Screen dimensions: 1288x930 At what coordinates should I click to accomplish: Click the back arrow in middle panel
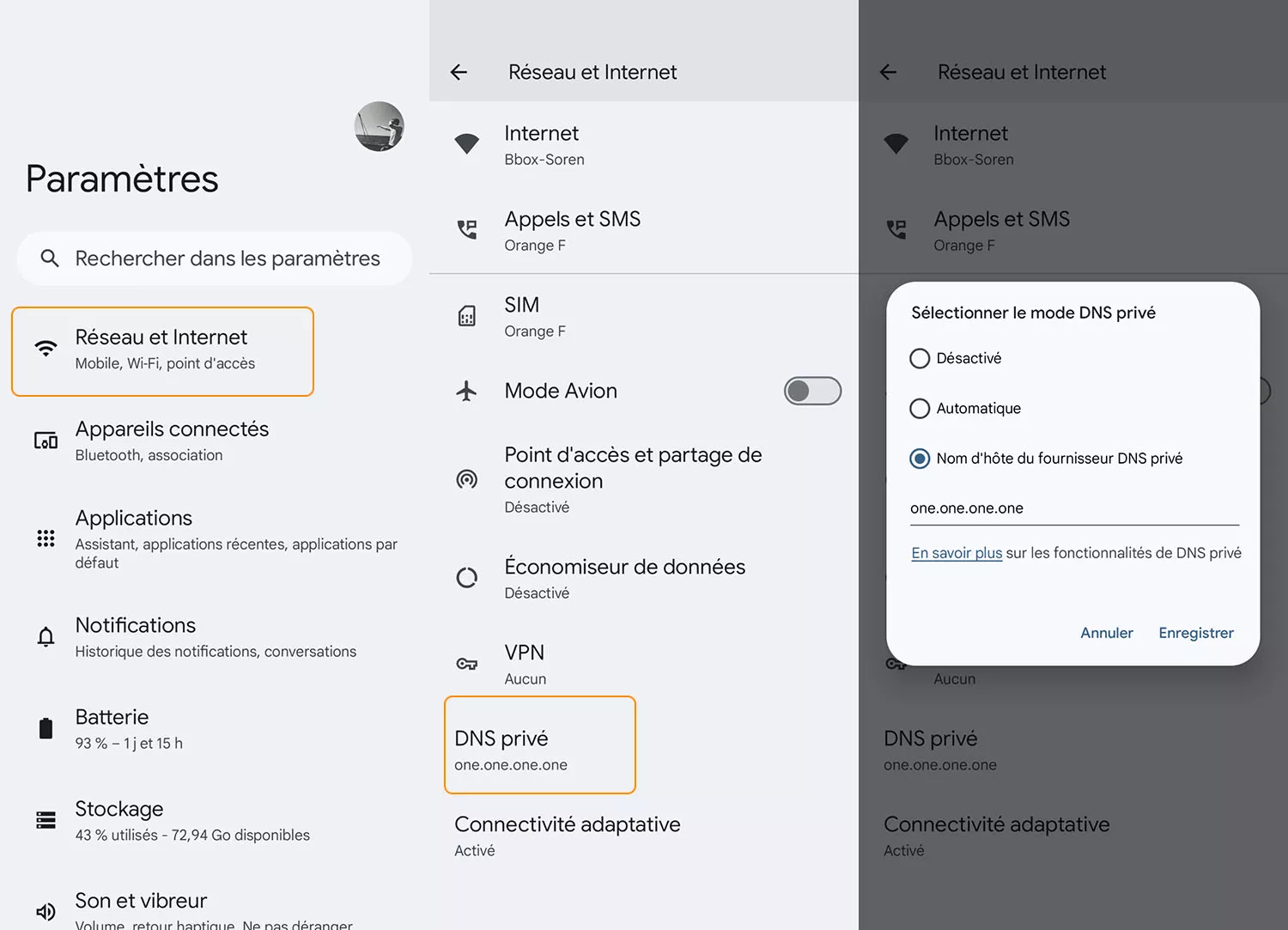pos(459,72)
